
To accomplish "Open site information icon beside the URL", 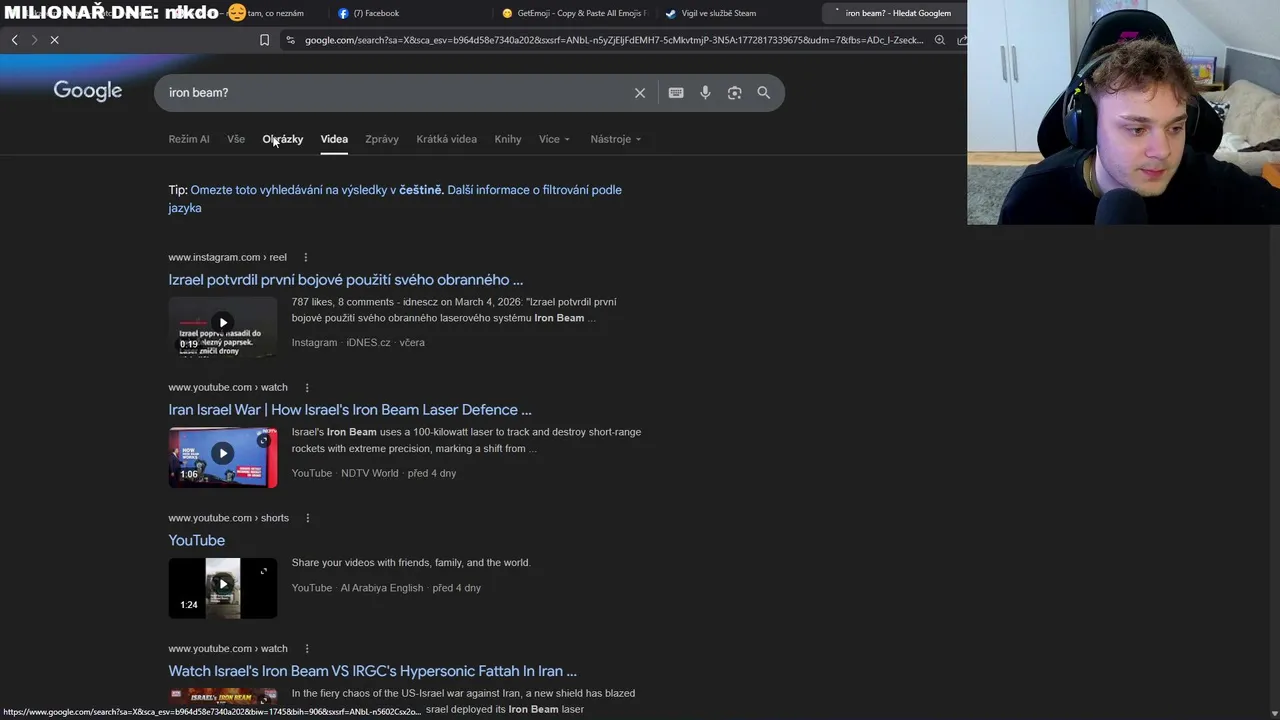I will tap(290, 40).
